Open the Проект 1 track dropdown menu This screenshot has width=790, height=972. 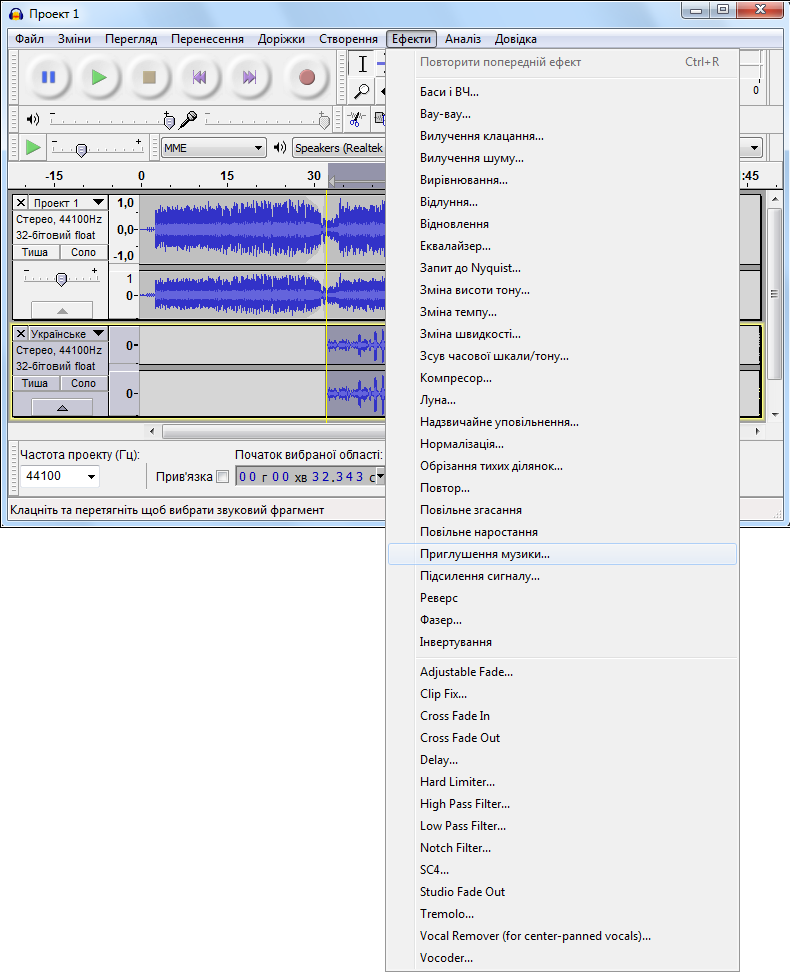[98, 203]
